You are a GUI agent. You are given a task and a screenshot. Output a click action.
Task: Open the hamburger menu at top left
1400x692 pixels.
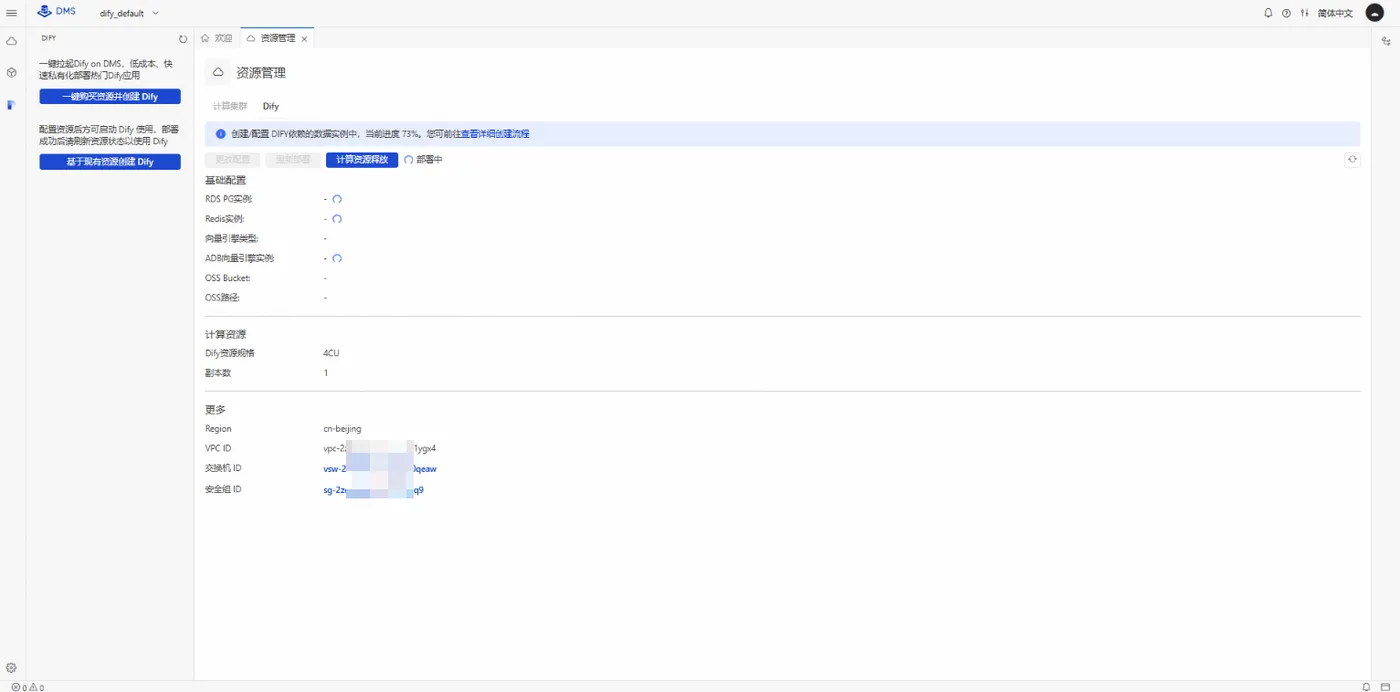[x=11, y=13]
